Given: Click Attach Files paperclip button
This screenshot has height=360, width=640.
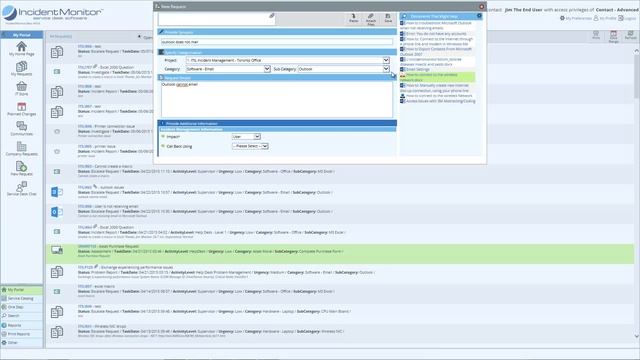Looking at the screenshot, I should (x=371, y=19).
